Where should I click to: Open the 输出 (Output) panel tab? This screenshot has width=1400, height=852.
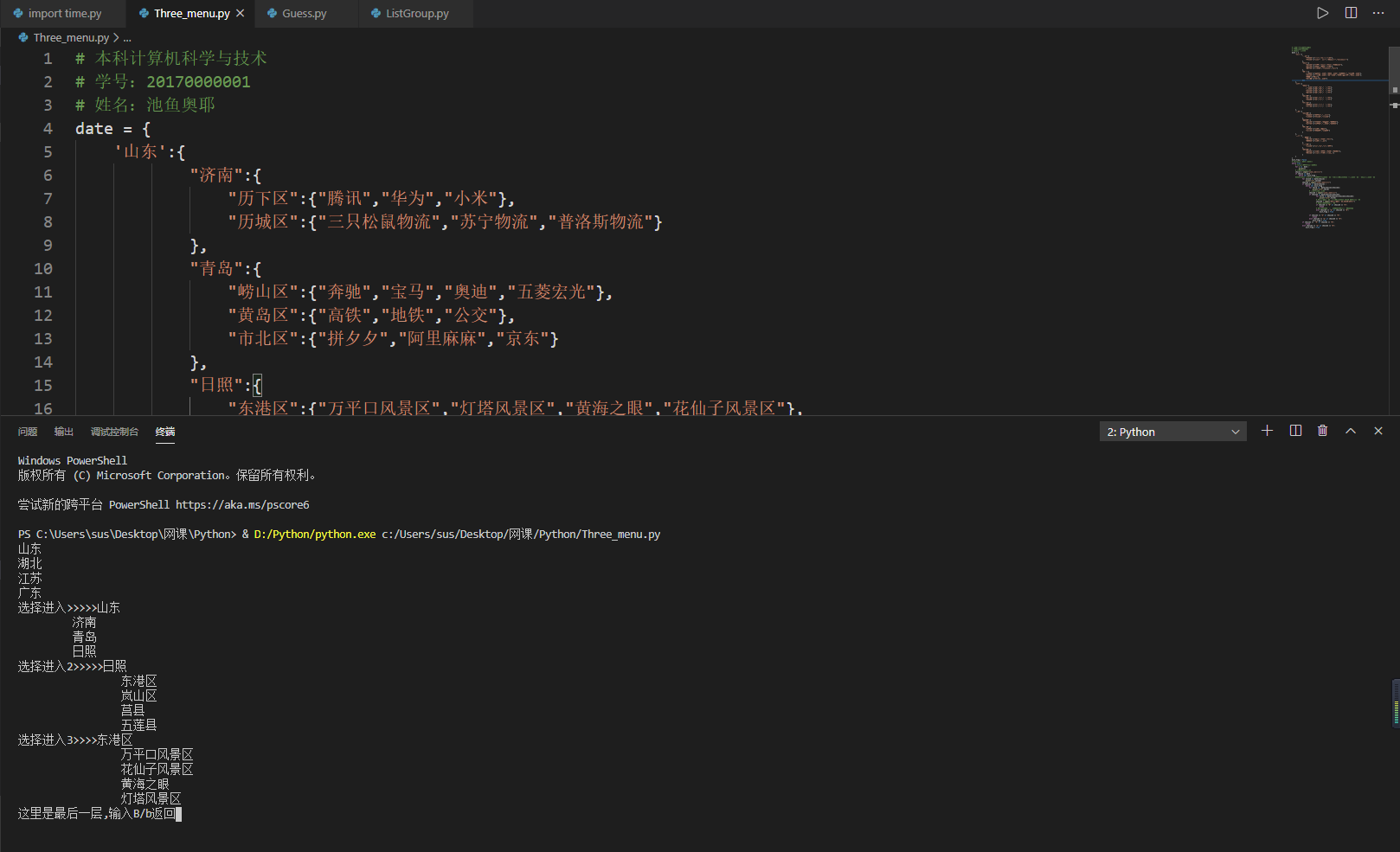coord(64,432)
